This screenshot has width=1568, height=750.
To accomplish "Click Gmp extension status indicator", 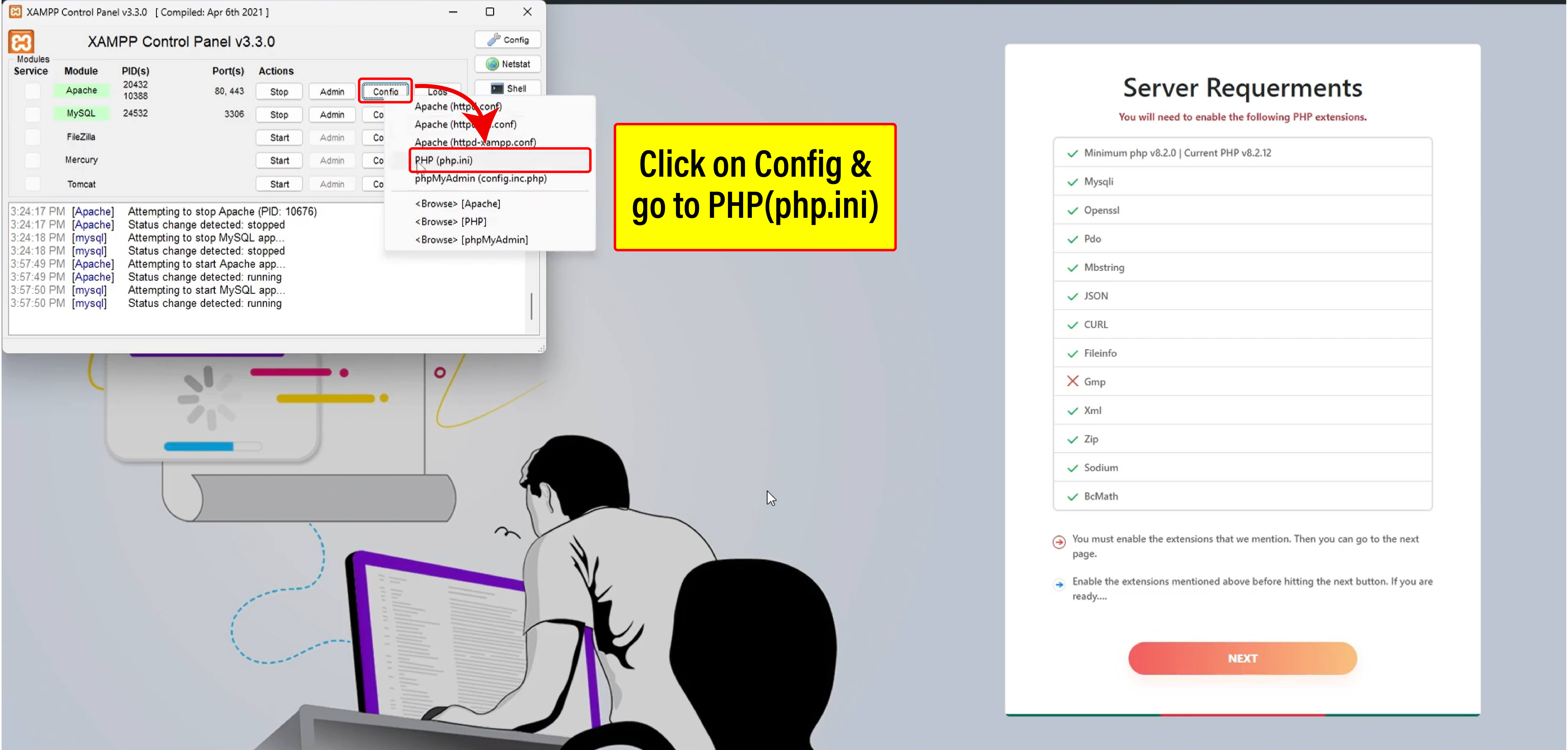I will click(x=1071, y=381).
